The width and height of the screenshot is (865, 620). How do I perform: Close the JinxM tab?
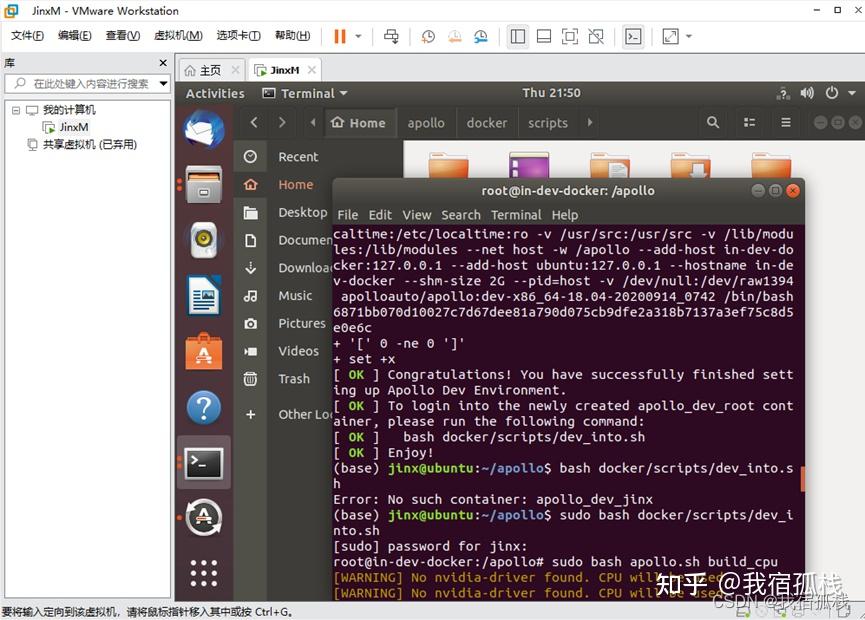(x=312, y=70)
